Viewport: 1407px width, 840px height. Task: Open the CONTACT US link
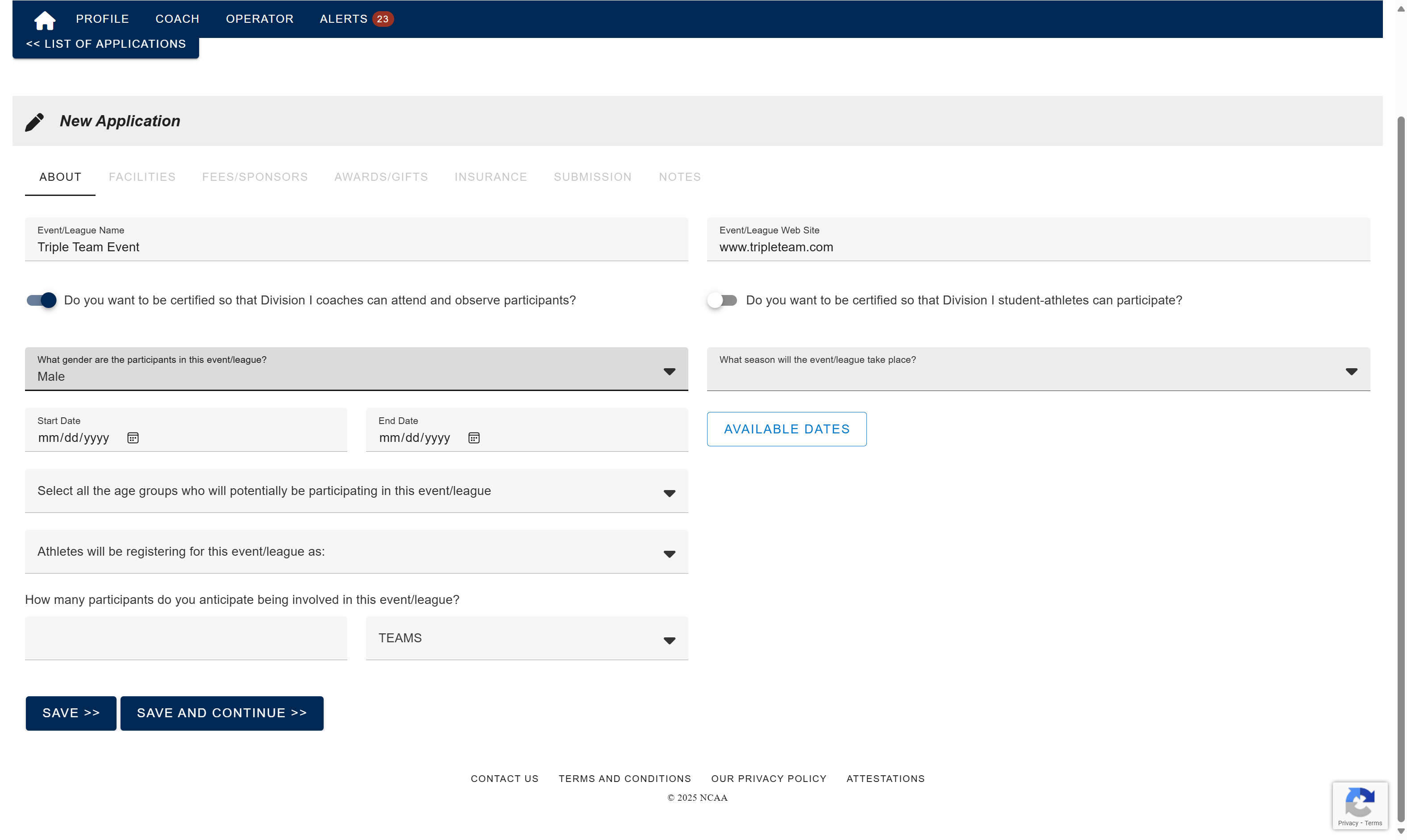pos(504,779)
